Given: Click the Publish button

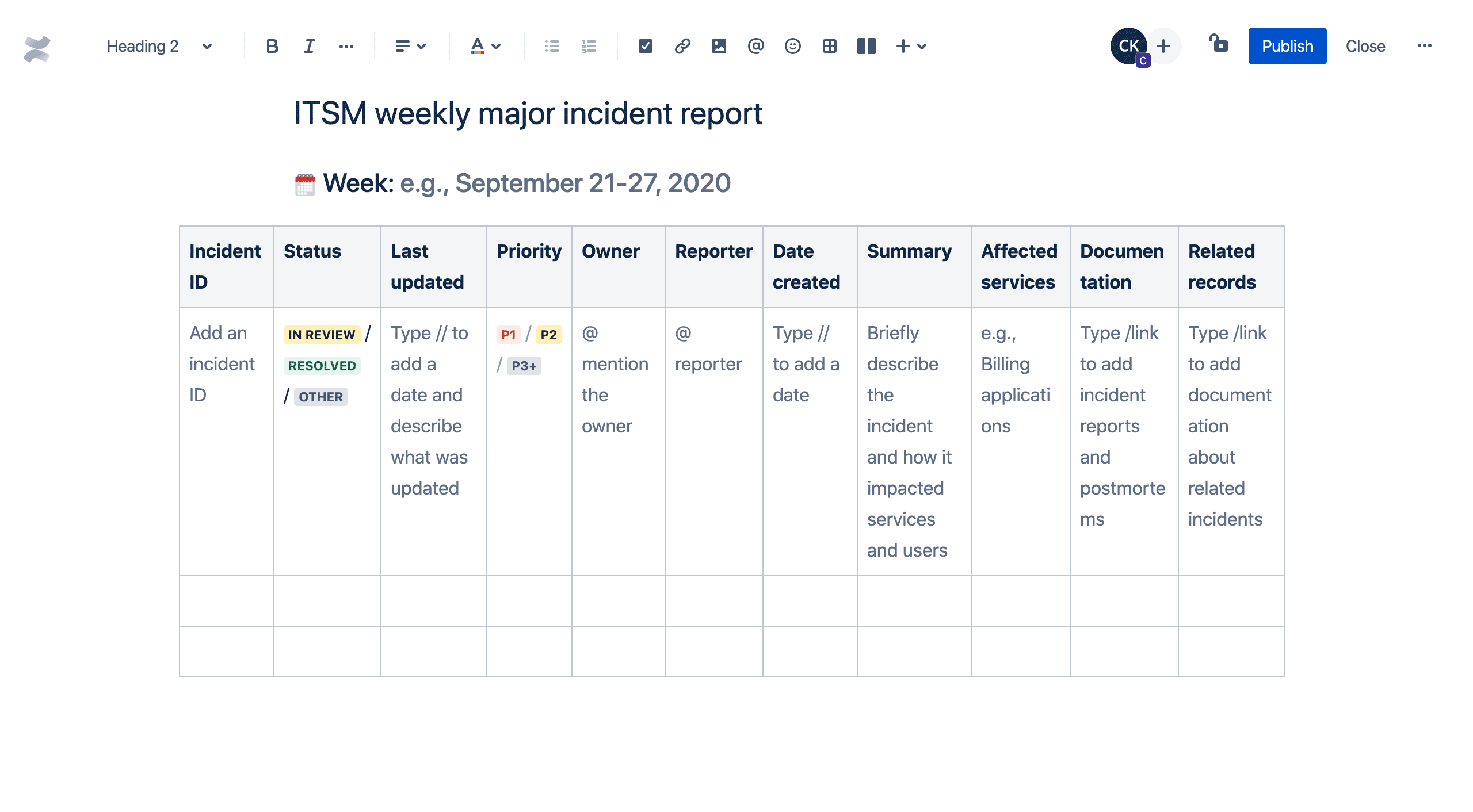Looking at the screenshot, I should pyautogui.click(x=1290, y=46).
